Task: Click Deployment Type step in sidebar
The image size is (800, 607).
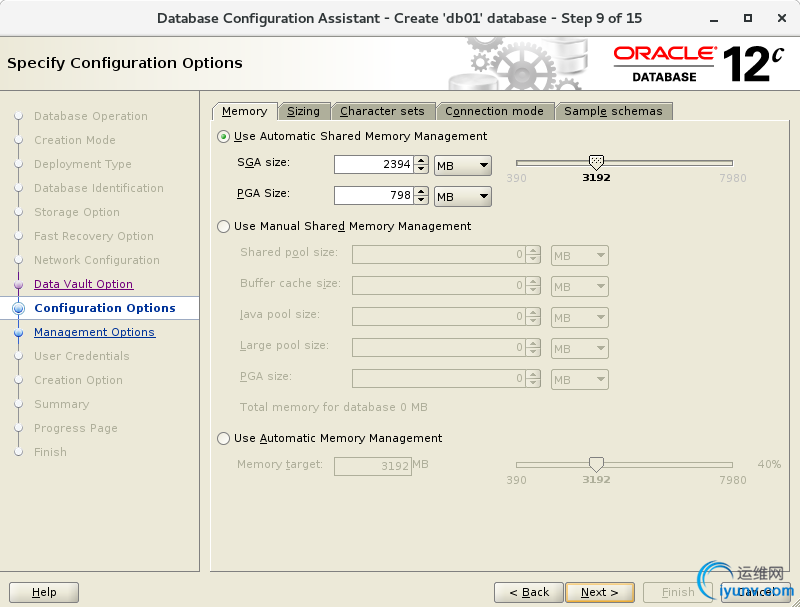Action: tap(83, 164)
